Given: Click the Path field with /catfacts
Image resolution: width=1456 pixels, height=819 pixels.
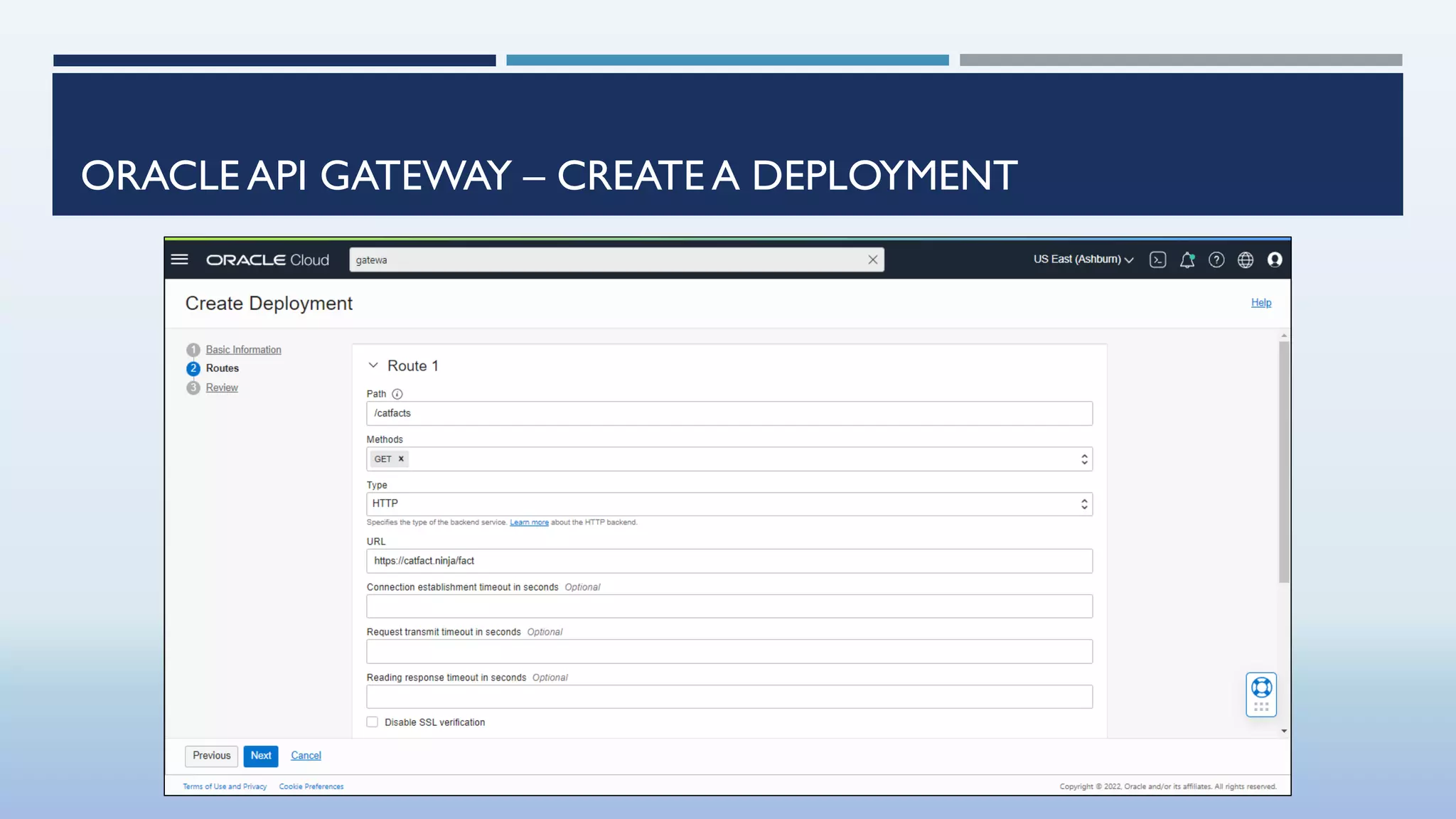Looking at the screenshot, I should click(729, 414).
